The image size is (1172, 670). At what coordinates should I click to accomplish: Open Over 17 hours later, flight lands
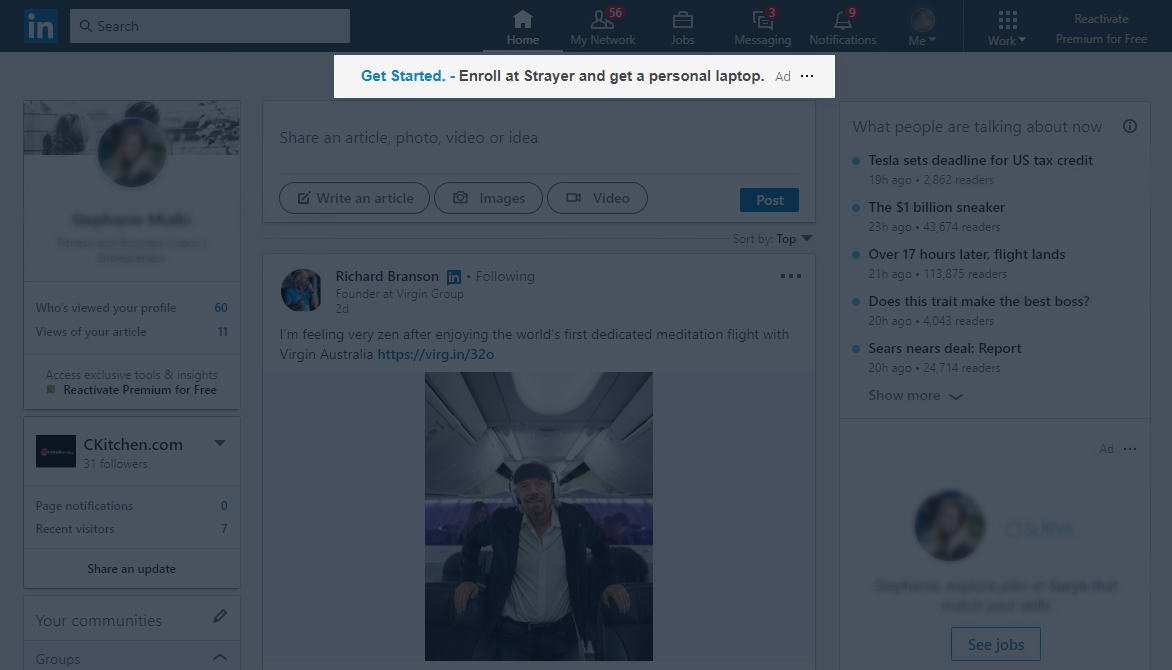(x=966, y=254)
